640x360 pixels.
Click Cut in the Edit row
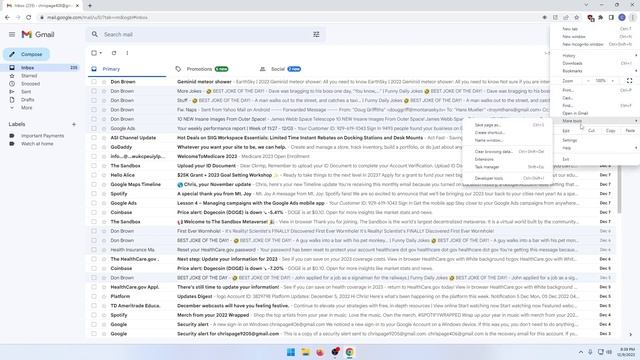(591, 131)
